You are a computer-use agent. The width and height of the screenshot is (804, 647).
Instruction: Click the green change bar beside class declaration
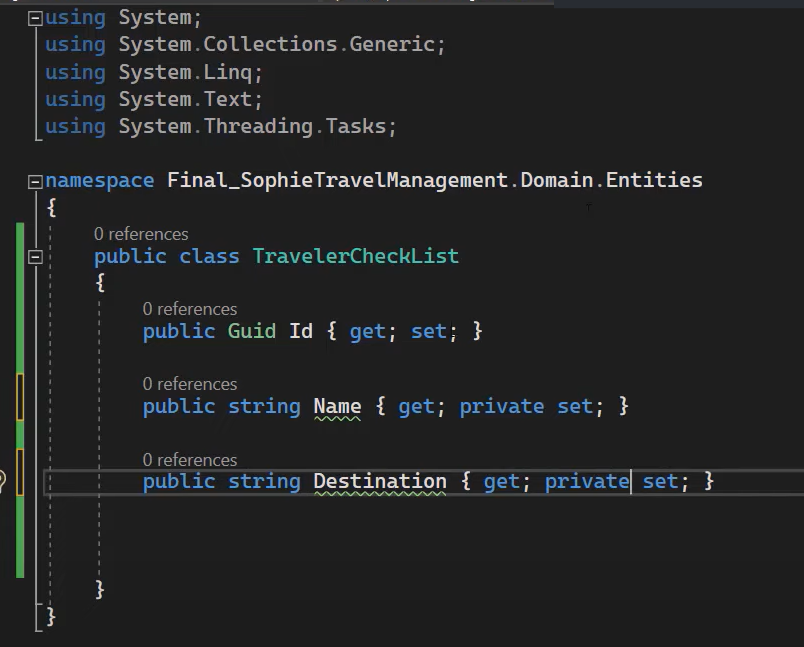pos(20,256)
